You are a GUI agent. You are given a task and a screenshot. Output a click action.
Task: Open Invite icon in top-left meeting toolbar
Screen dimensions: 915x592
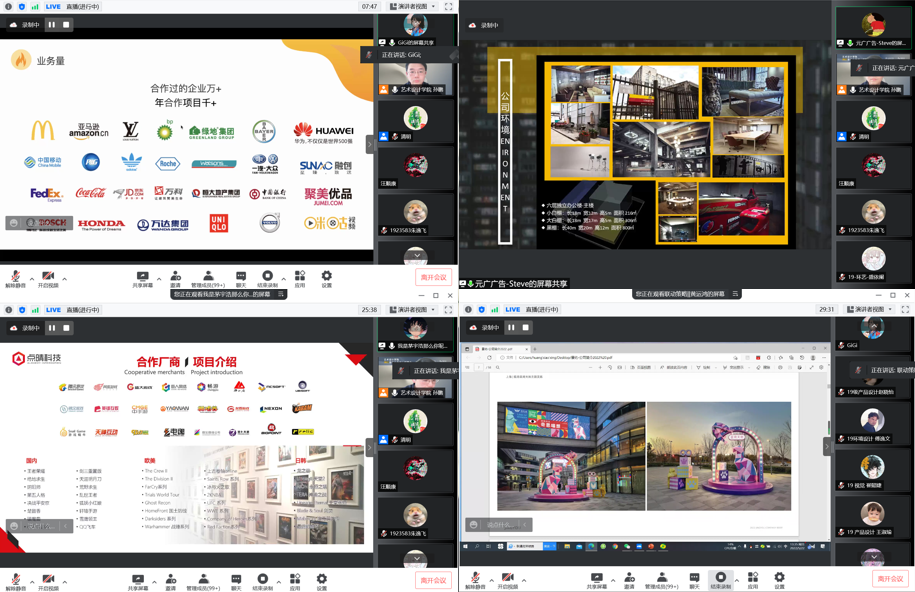point(175,277)
